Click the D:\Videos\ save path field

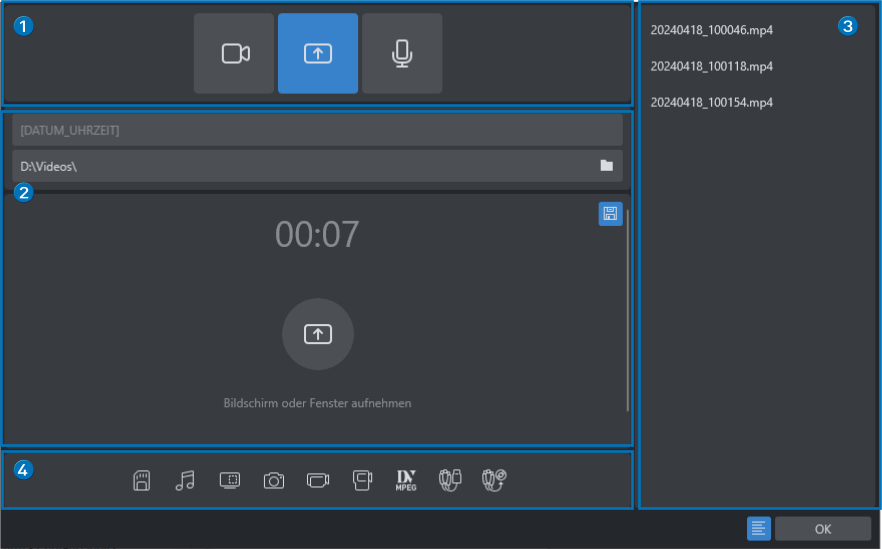[300, 166]
